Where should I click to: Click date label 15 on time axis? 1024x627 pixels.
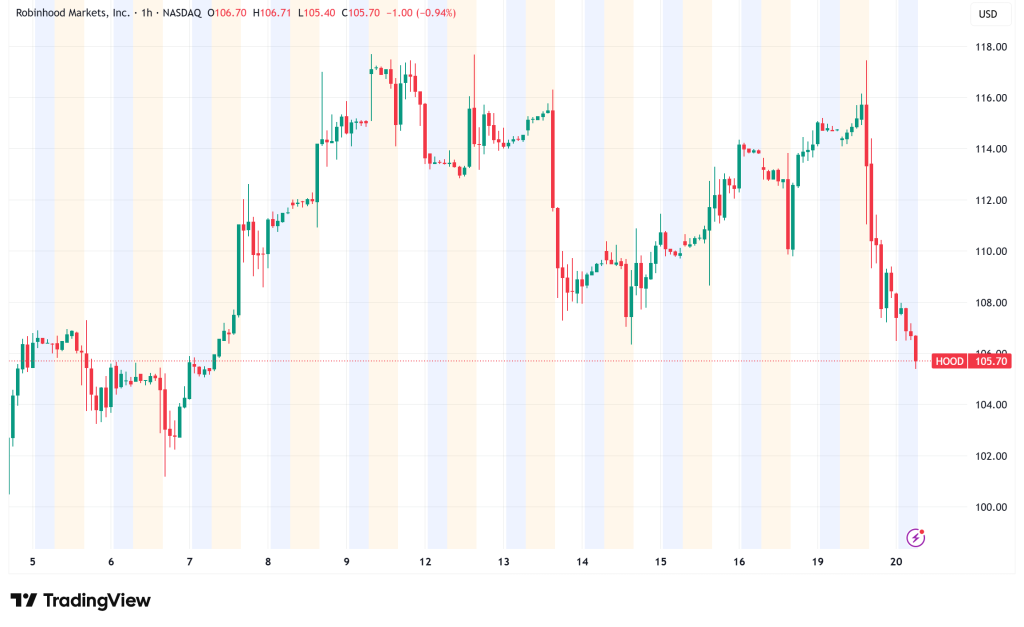point(660,562)
